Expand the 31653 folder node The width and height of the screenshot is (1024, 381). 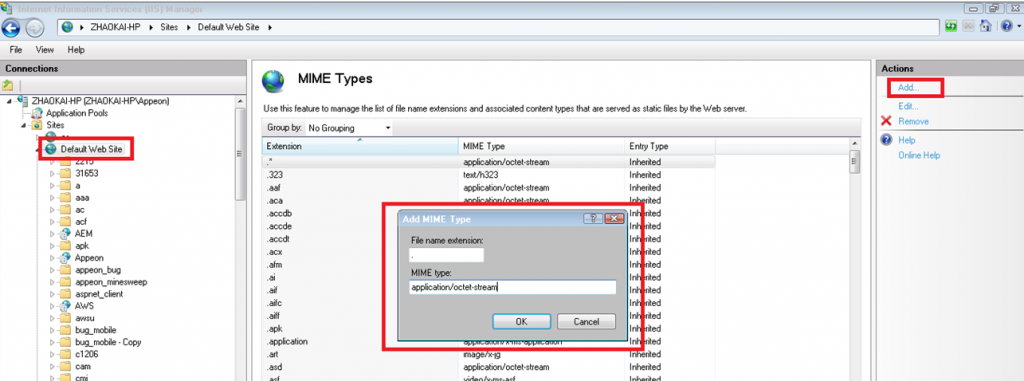[x=52, y=173]
